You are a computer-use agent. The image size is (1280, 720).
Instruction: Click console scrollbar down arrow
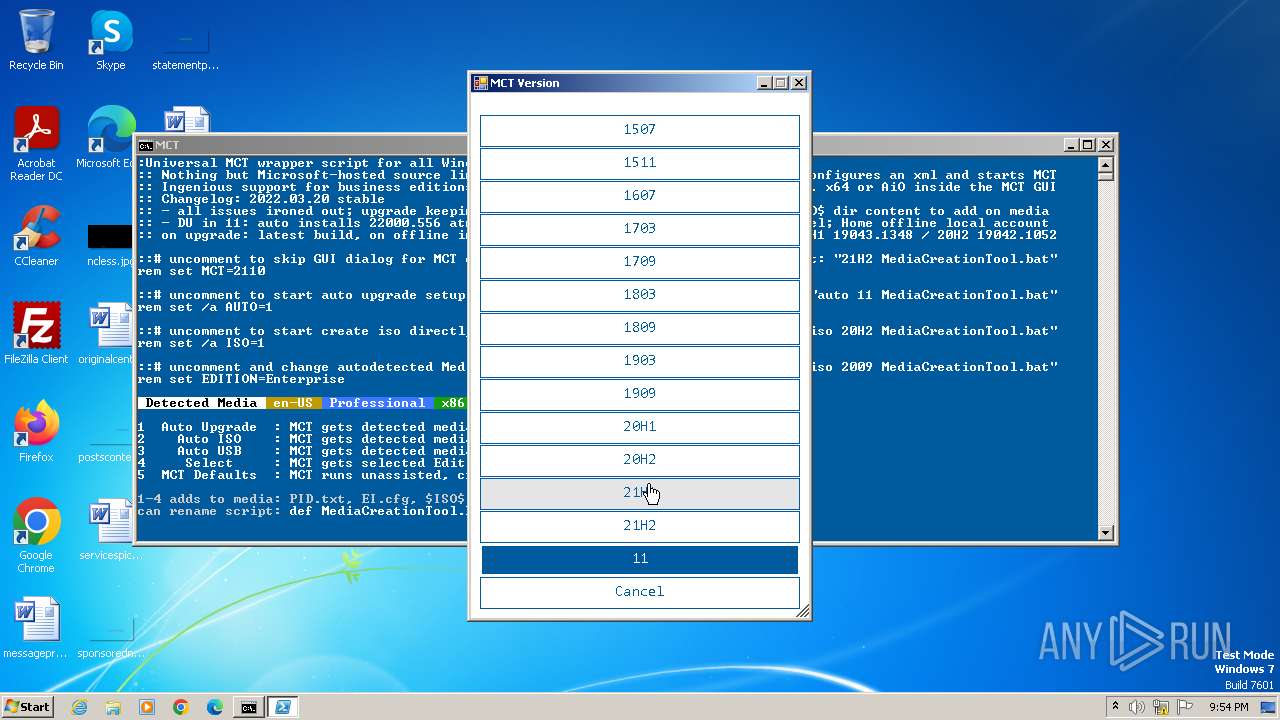[x=1106, y=533]
